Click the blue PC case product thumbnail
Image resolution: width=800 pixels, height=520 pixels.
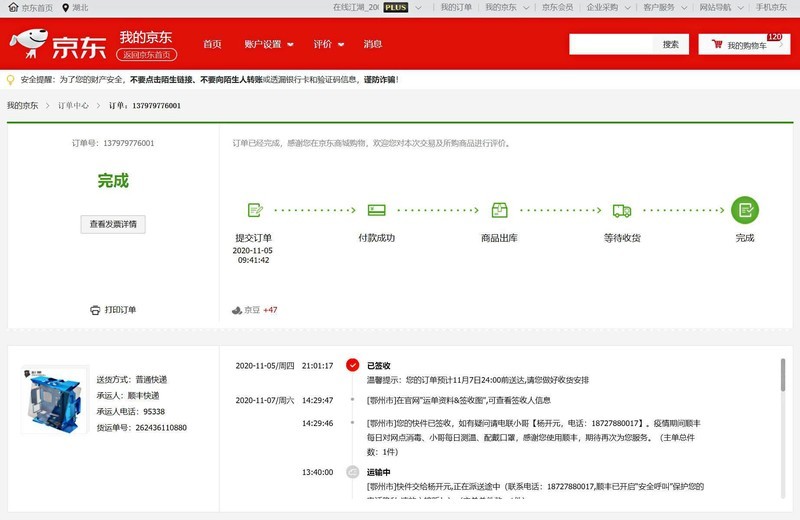tap(55, 400)
